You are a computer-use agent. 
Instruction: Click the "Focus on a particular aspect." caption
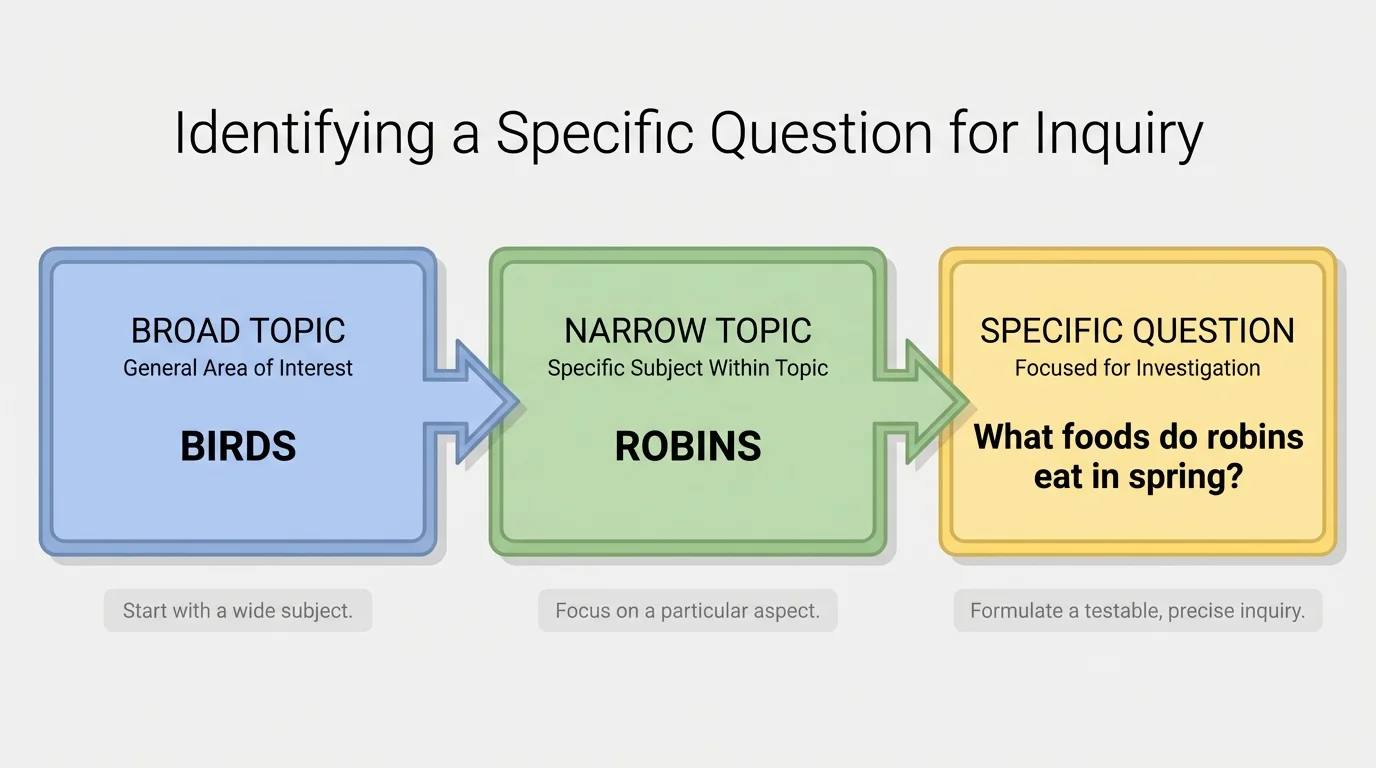(688, 610)
